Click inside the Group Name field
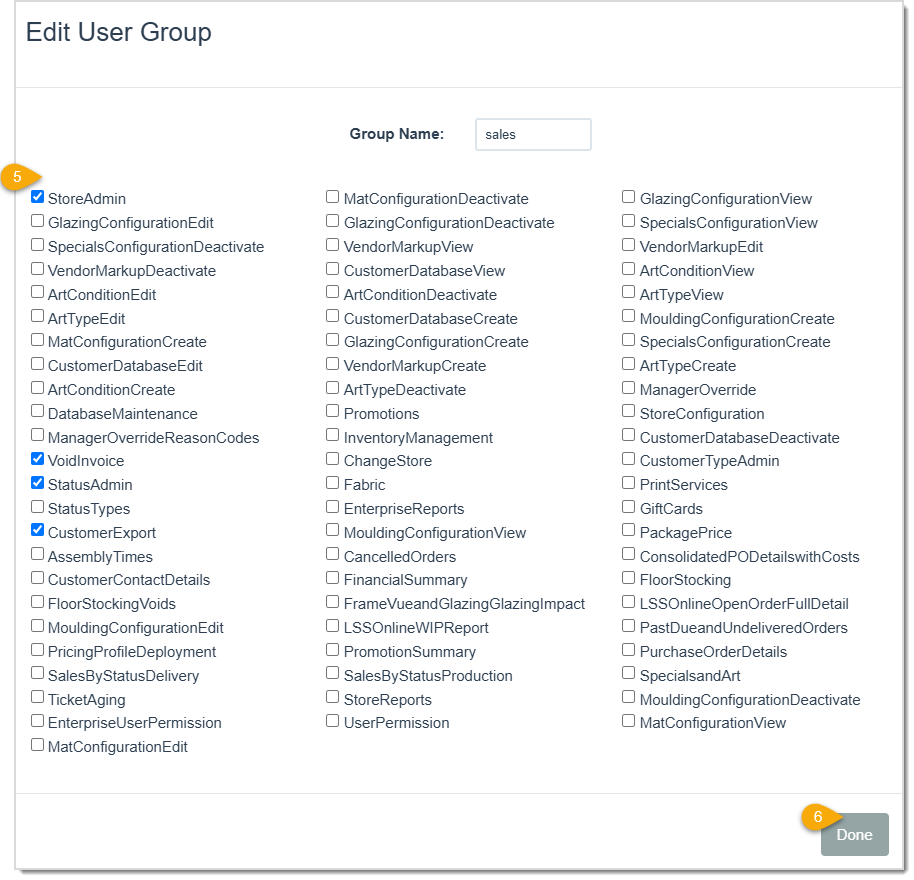The image size is (914, 880). coord(532,134)
